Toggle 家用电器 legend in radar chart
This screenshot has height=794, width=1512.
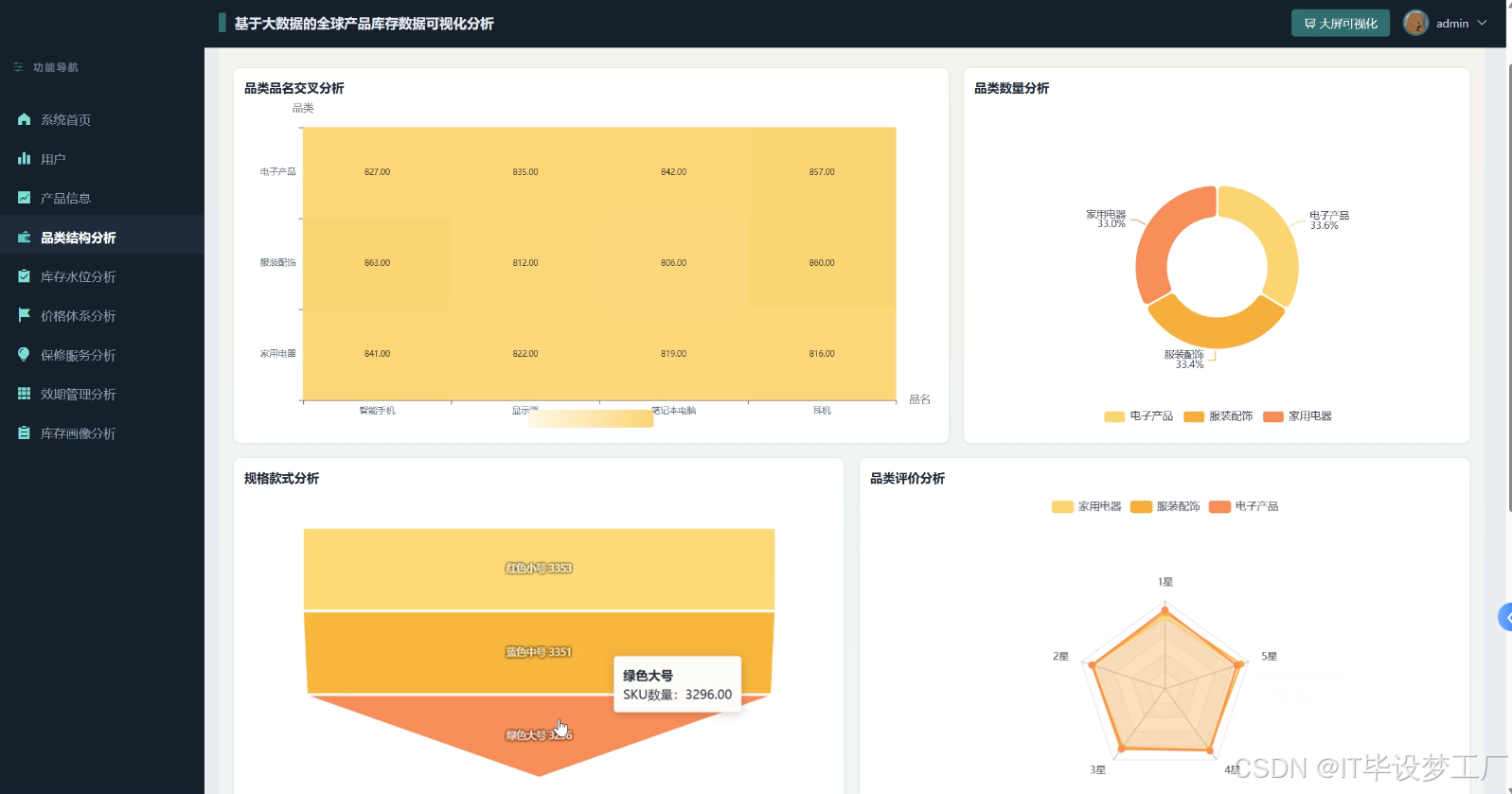coord(1086,506)
